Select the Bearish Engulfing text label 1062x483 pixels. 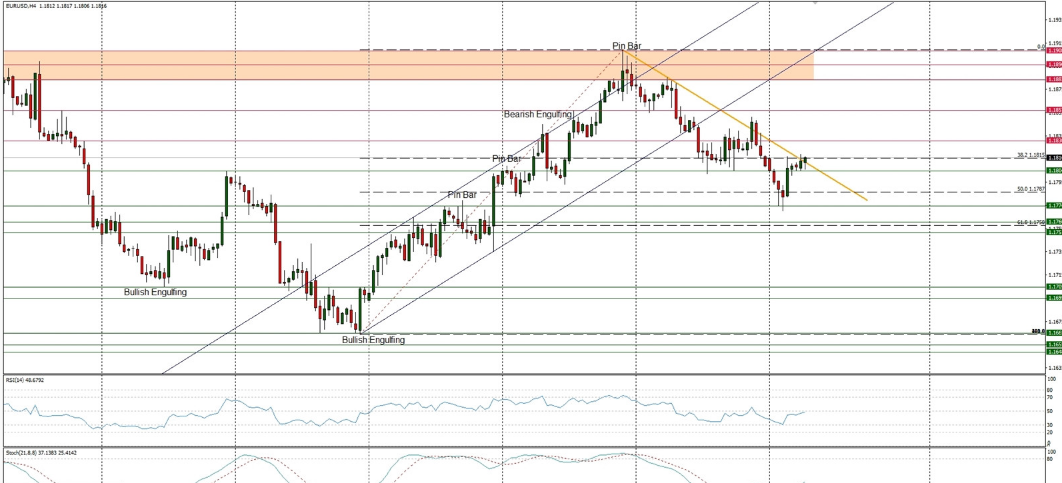point(537,115)
